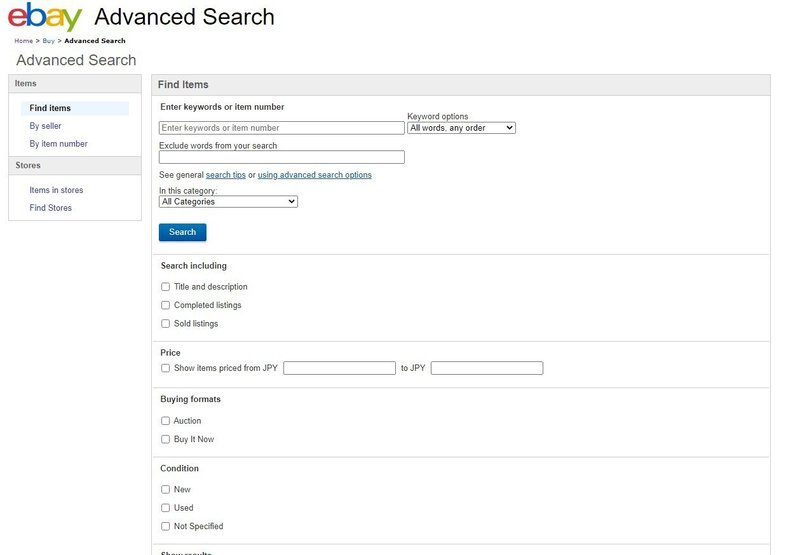Click the Find Items panel heading
Image resolution: width=800 pixels, height=555 pixels.
(x=183, y=85)
